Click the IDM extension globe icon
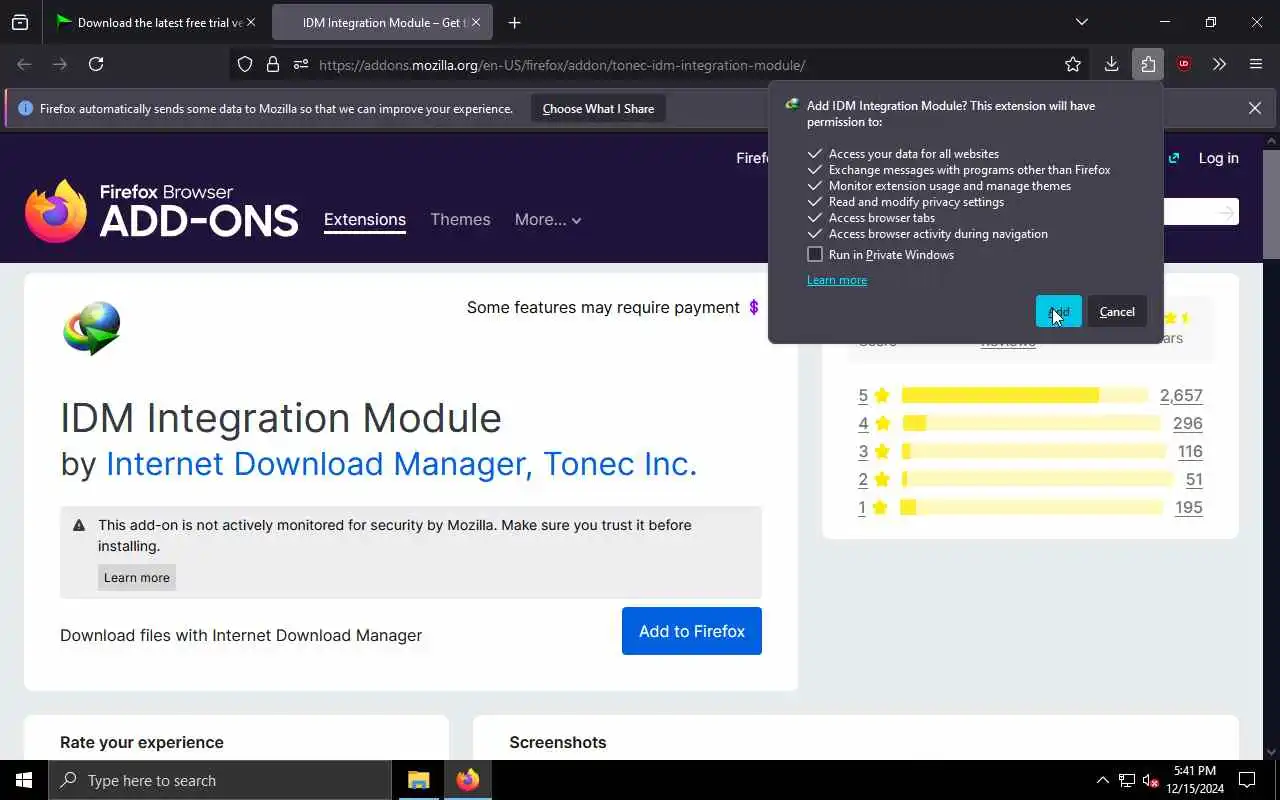This screenshot has height=800, width=1280. (x=91, y=328)
